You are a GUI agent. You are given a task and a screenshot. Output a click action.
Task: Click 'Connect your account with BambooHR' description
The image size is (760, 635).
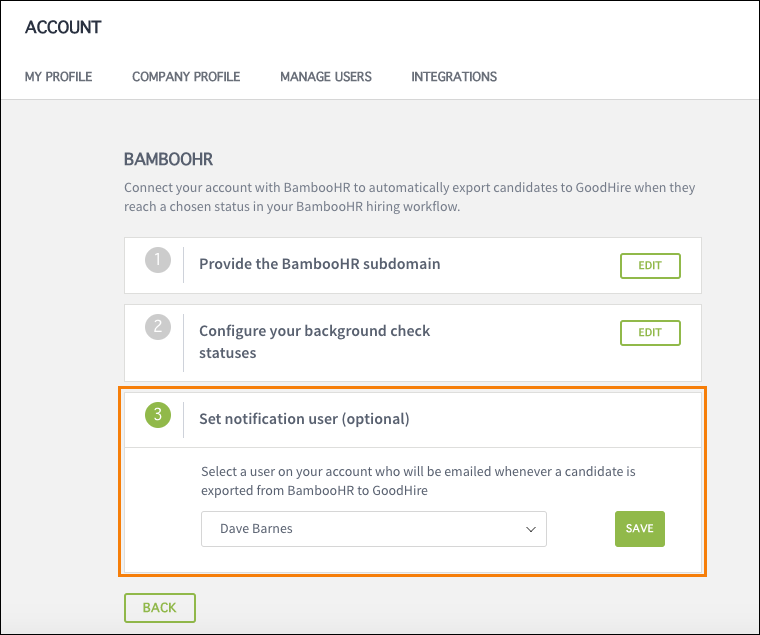pos(410,197)
